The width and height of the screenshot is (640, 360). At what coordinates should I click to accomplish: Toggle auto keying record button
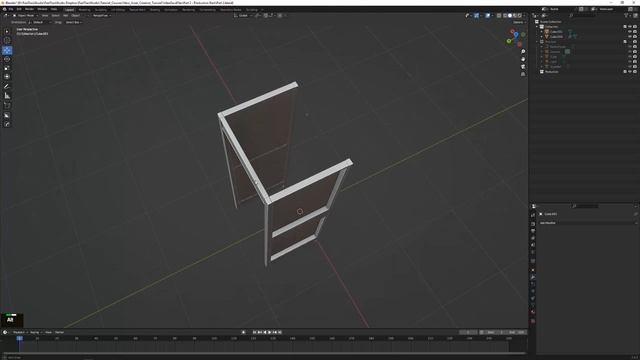coord(244,332)
